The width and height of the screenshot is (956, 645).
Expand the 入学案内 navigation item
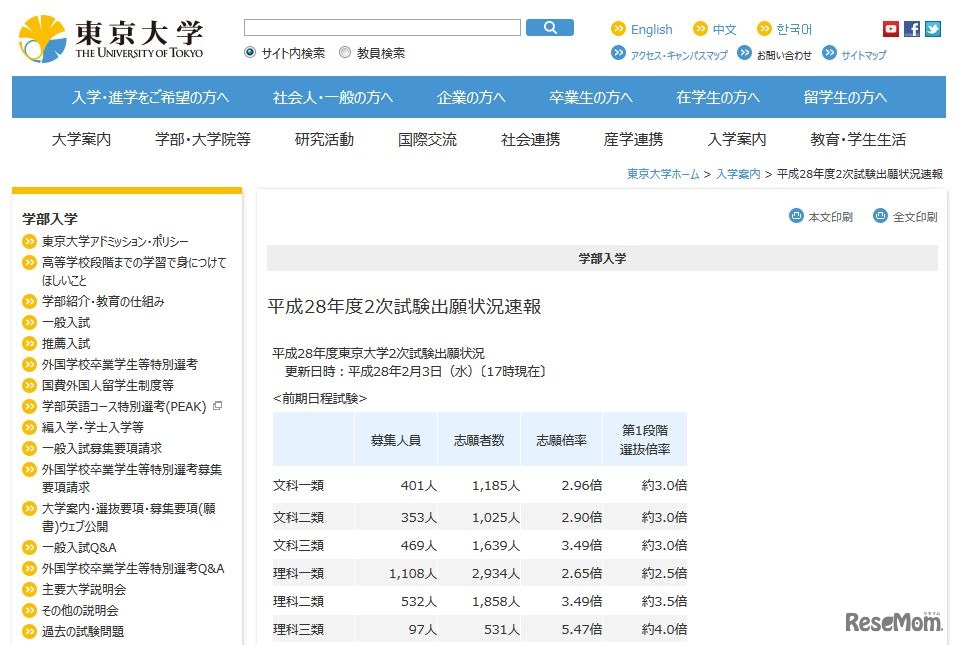[736, 140]
